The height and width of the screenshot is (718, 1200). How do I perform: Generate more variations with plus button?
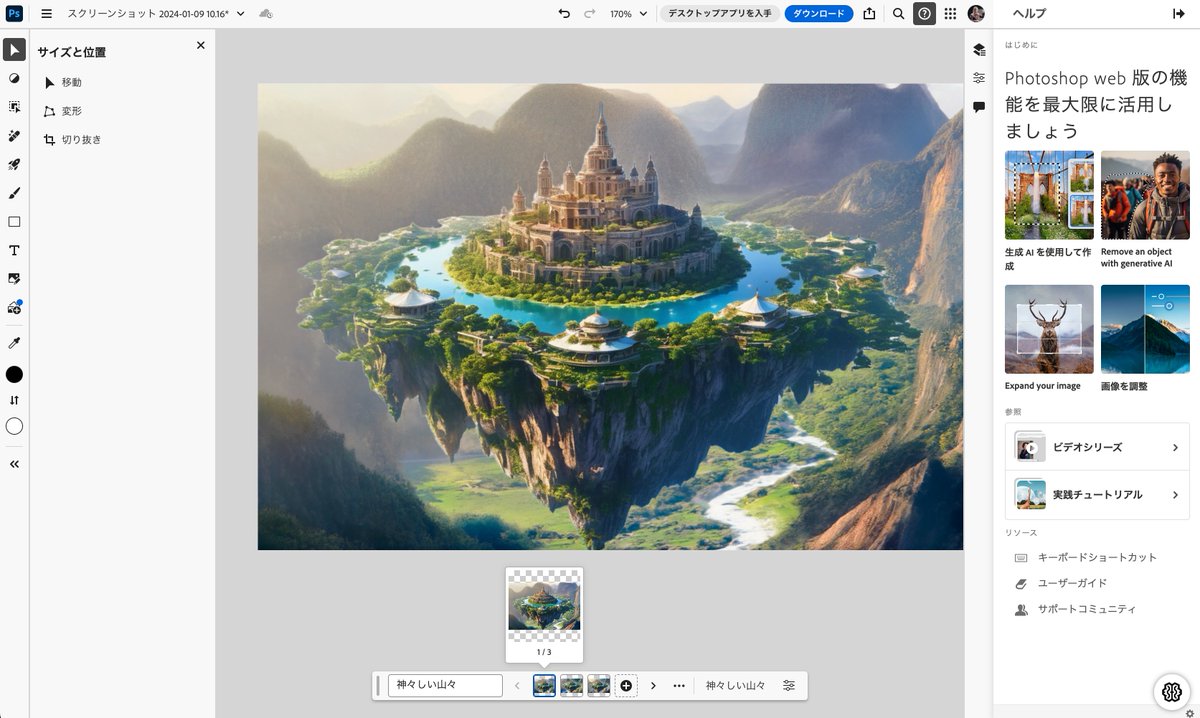tap(626, 685)
